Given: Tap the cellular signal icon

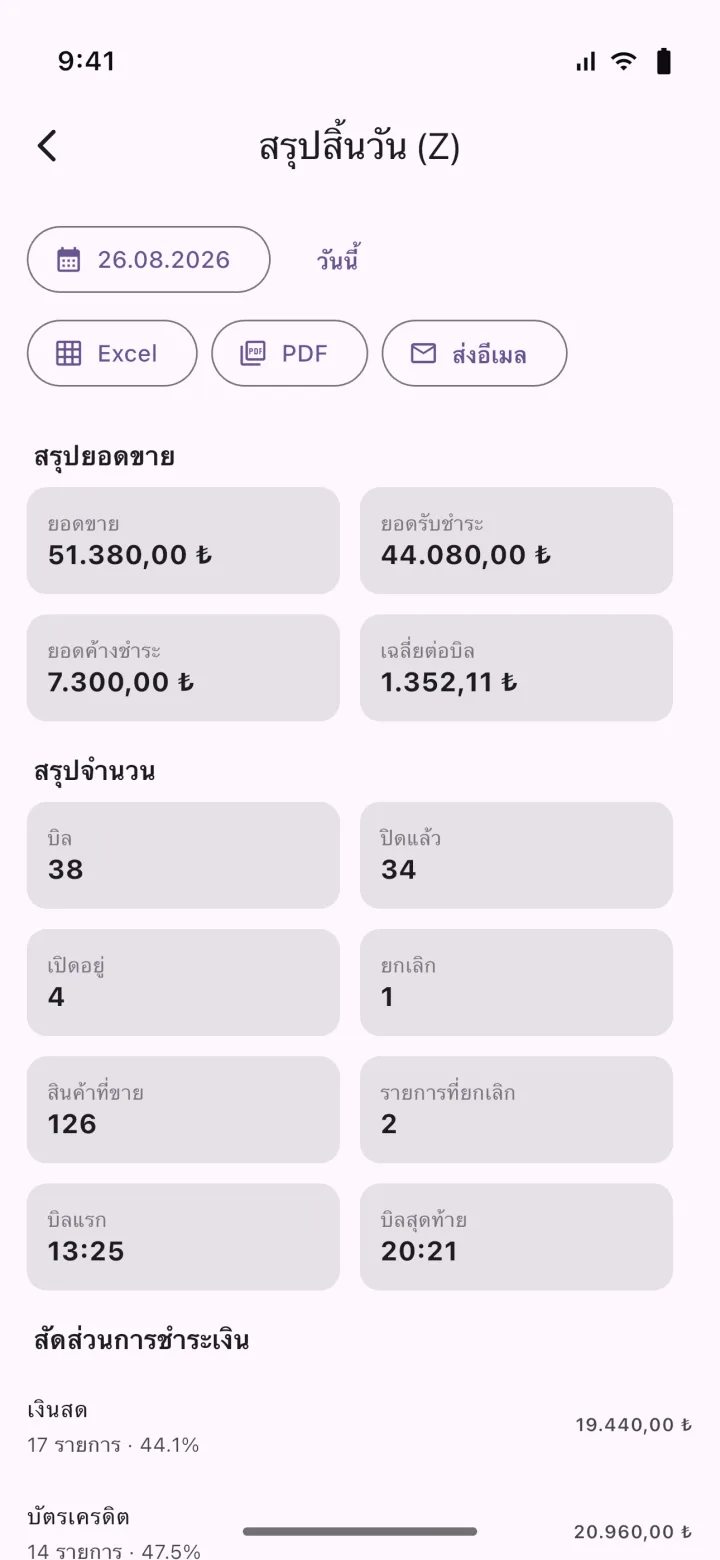Looking at the screenshot, I should 586,62.
